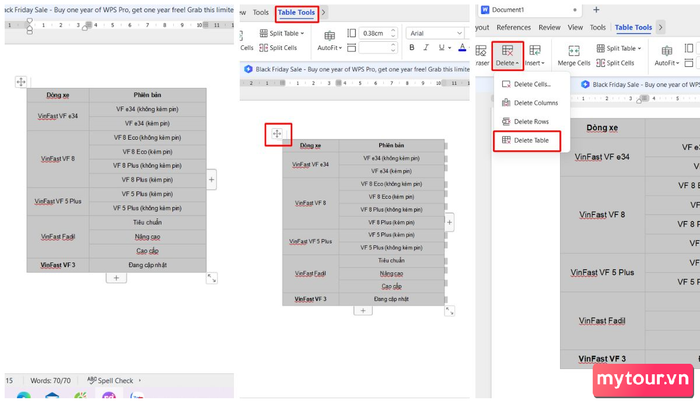This screenshot has width=700, height=405.
Task: Open Tools tab in right screenshot
Action: (598, 27)
